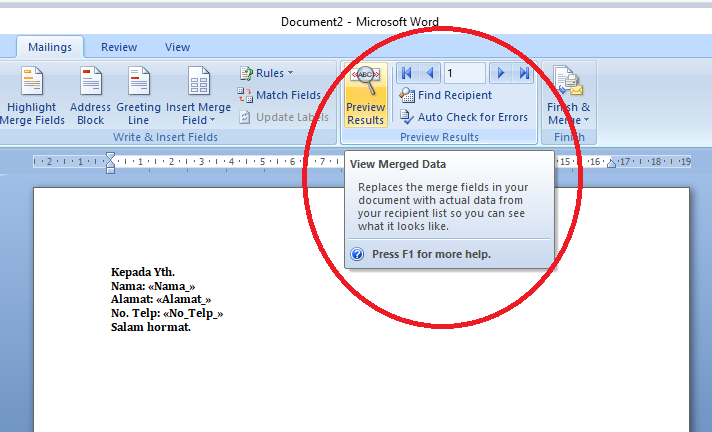Click the left indent marker on ruler
The image size is (712, 432).
(110, 169)
